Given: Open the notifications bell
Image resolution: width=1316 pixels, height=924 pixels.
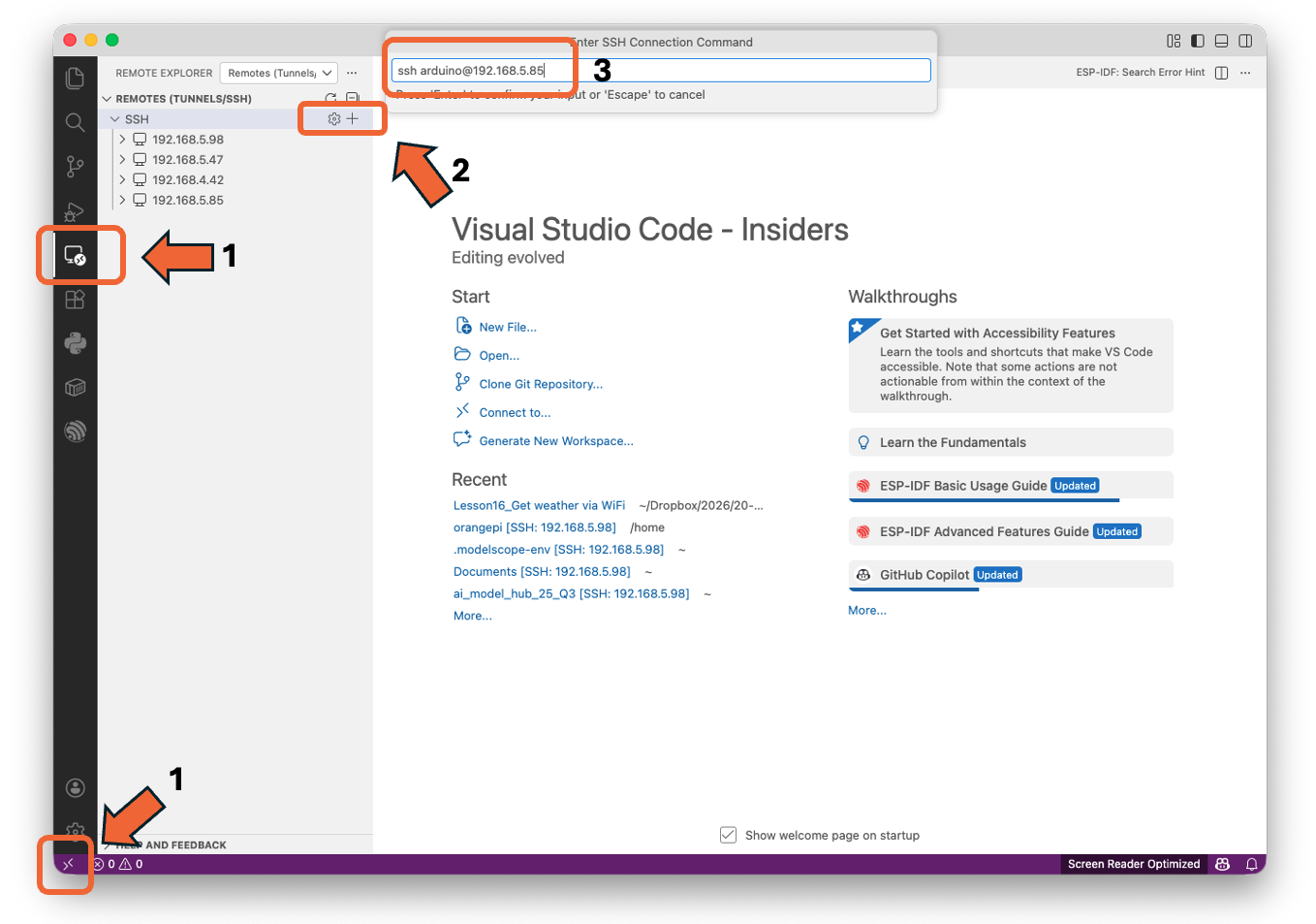Looking at the screenshot, I should [x=1251, y=864].
